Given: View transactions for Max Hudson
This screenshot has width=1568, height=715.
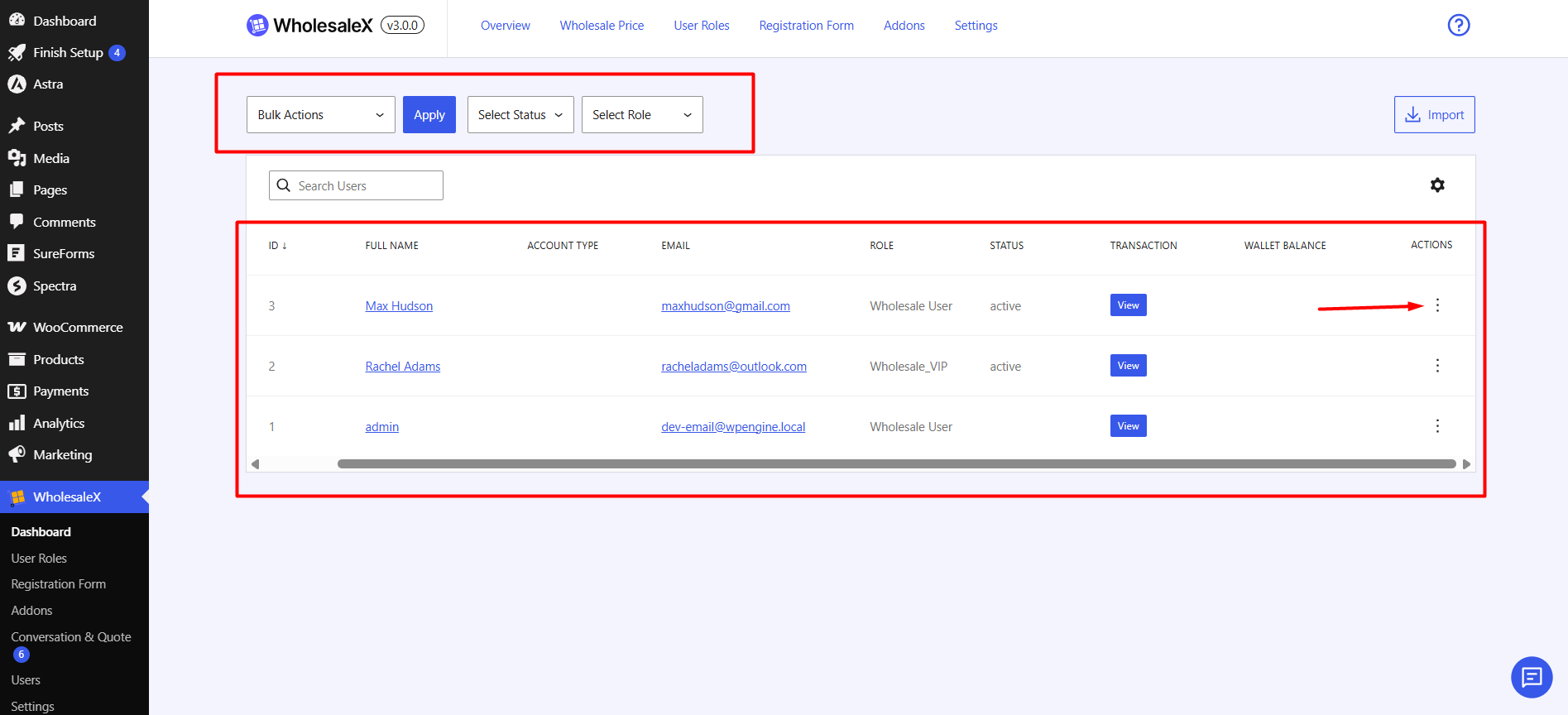Looking at the screenshot, I should point(1128,305).
